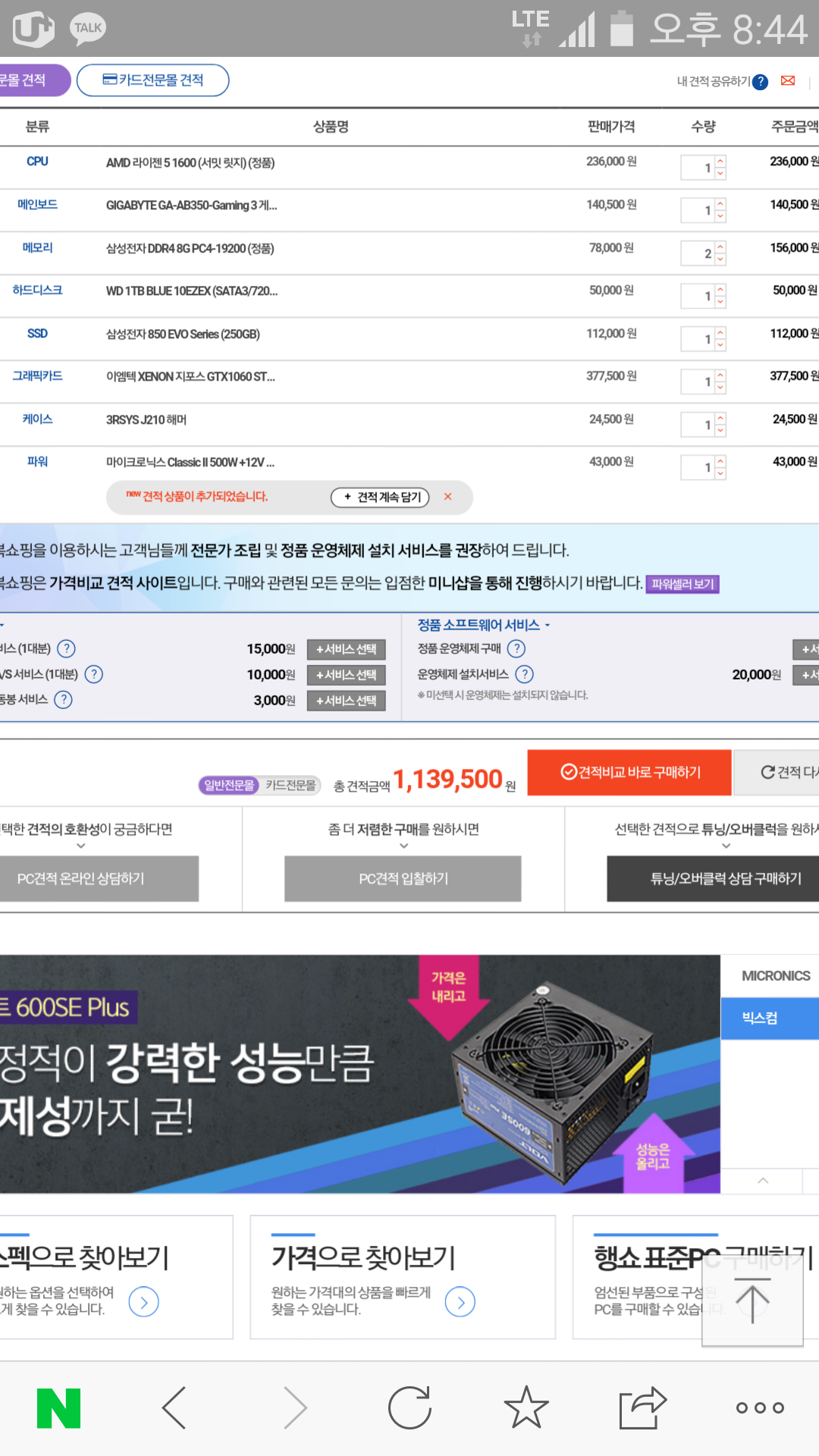
Task: Open help icon beside the 10,000원 service
Action: pos(93,674)
